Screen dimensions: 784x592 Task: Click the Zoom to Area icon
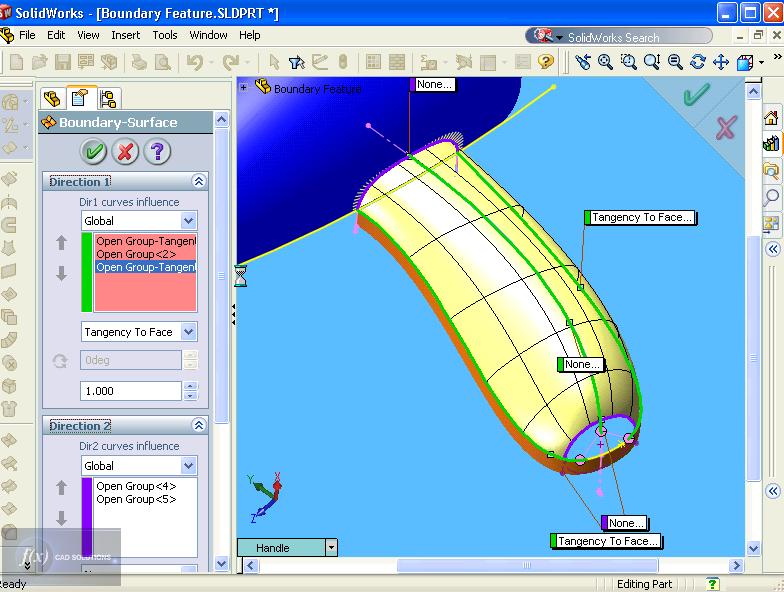[628, 62]
